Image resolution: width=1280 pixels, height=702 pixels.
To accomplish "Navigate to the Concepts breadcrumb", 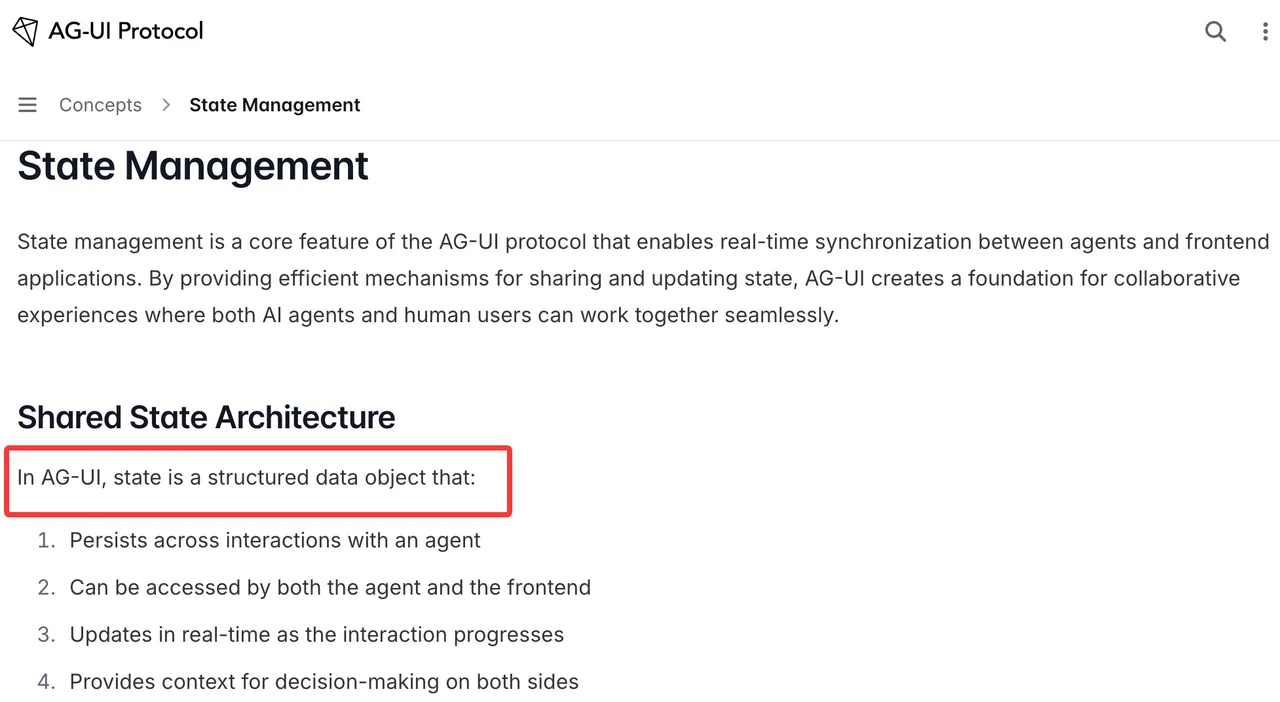I will [x=100, y=105].
